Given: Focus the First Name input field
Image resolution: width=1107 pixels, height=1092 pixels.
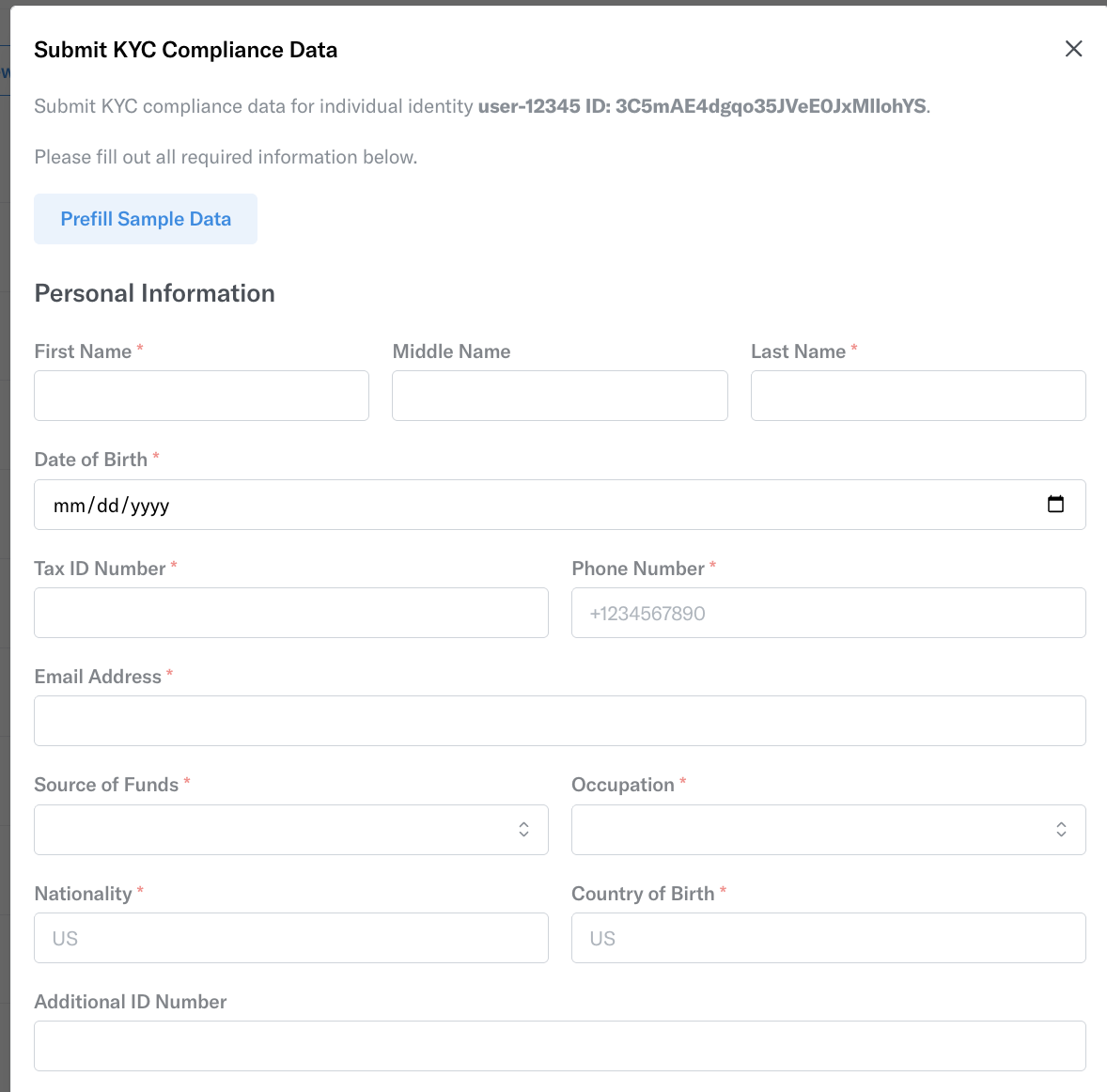Looking at the screenshot, I should point(201,396).
